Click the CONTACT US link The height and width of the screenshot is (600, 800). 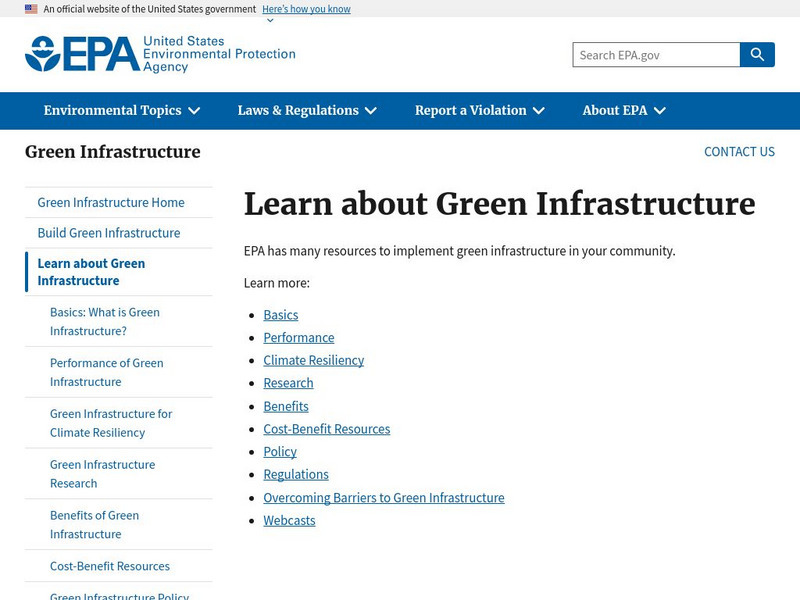(739, 151)
